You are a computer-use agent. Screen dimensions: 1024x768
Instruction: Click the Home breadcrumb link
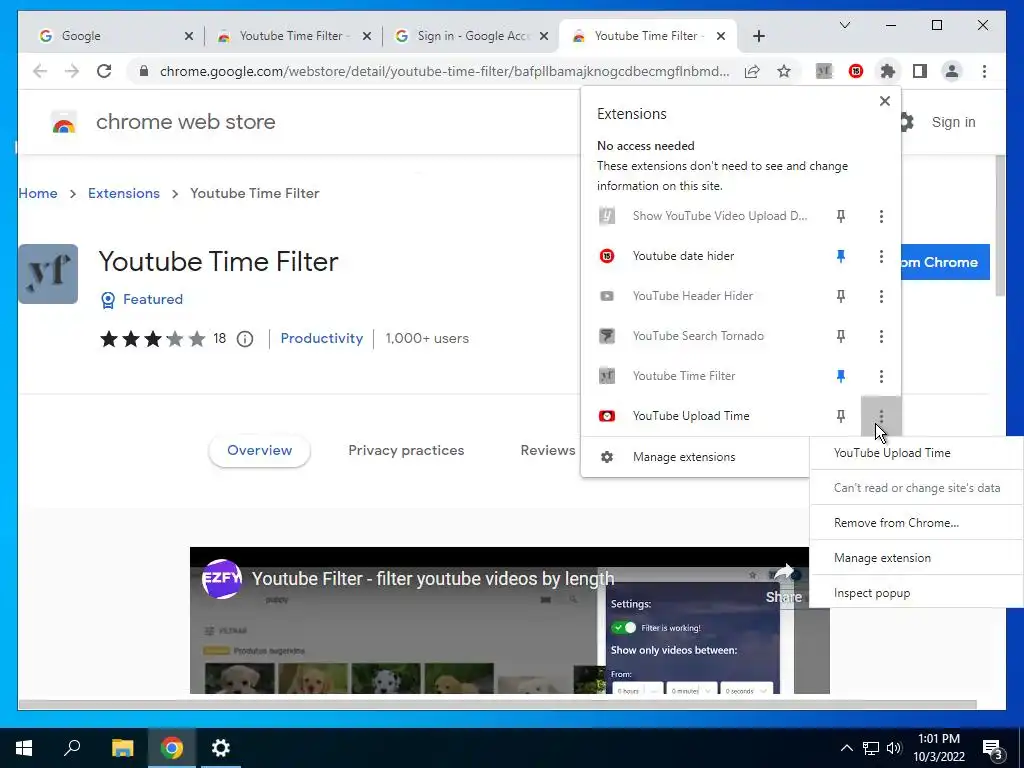tap(38, 193)
